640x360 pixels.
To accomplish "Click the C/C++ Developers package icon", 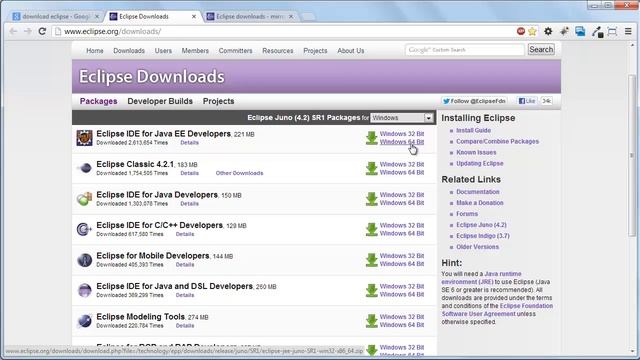I will [84, 229].
